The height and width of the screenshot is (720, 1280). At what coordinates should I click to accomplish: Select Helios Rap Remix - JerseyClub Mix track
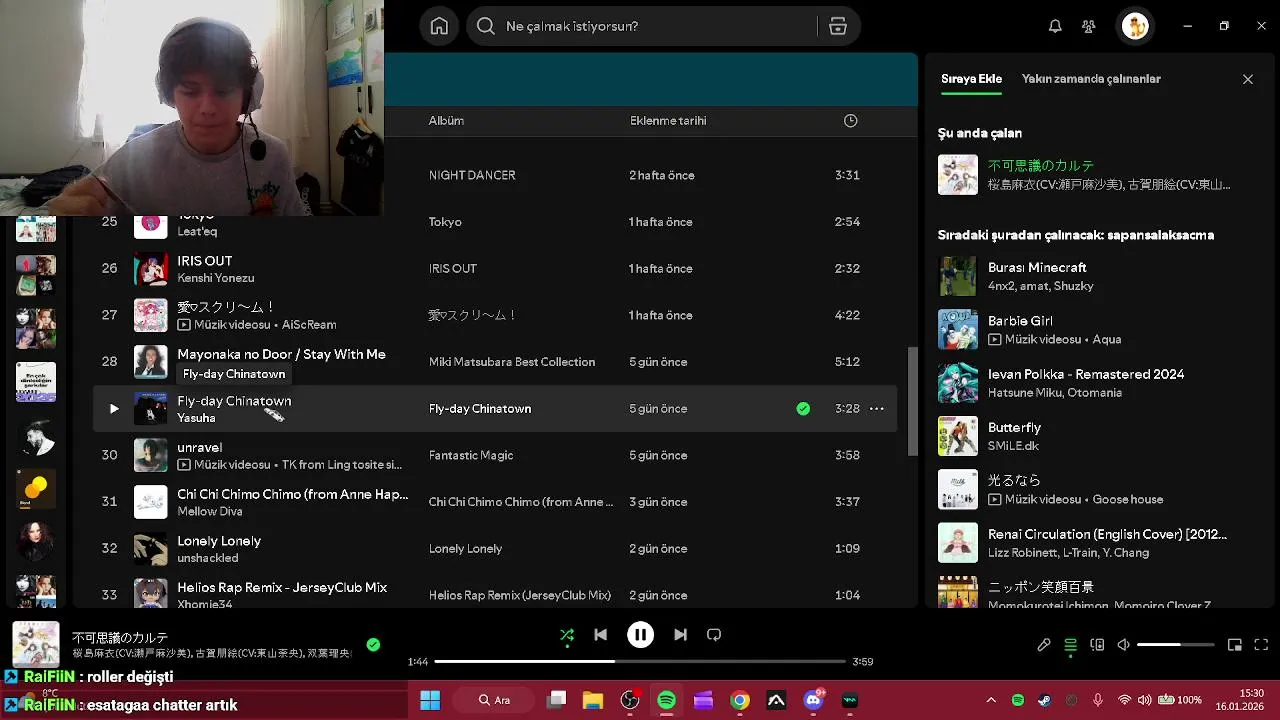pos(282,587)
